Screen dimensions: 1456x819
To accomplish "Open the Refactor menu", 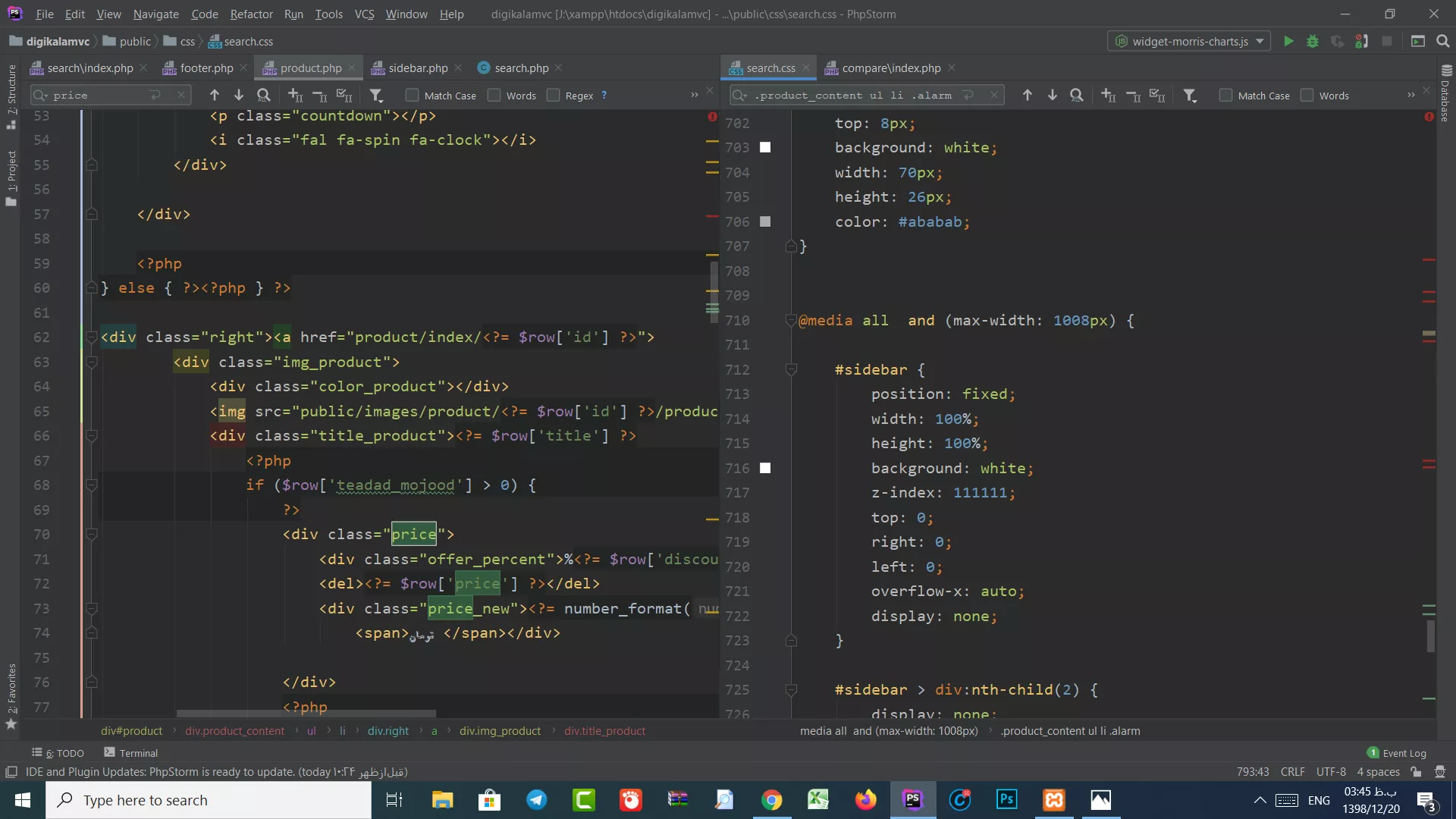I will [x=251, y=14].
